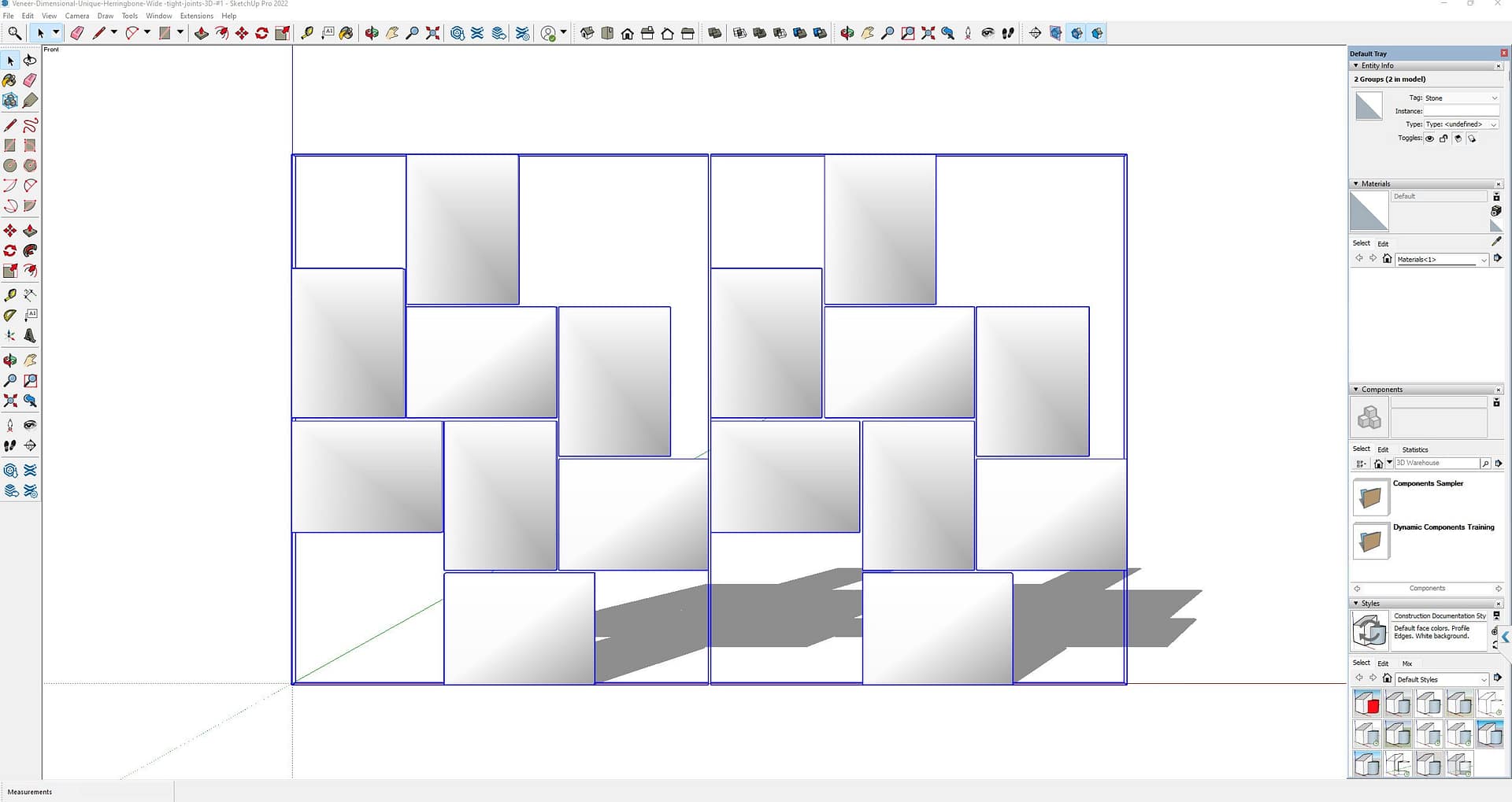Collapse the Components panel section

pyautogui.click(x=1356, y=390)
